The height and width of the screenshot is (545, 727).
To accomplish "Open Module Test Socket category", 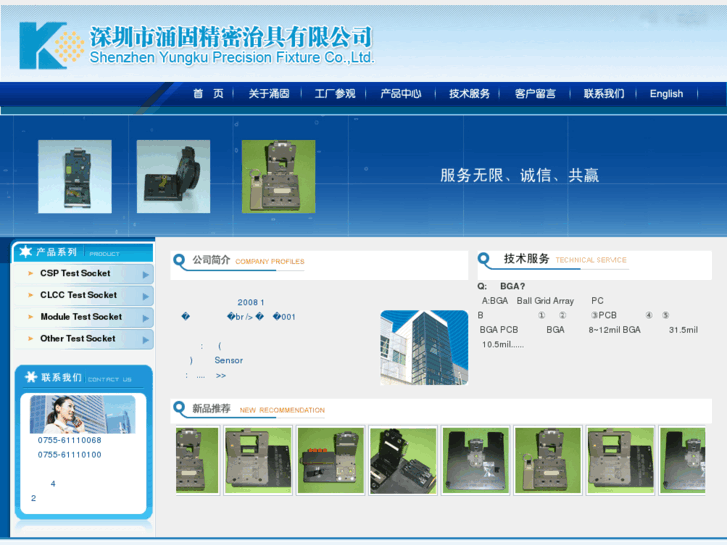I will point(81,317).
